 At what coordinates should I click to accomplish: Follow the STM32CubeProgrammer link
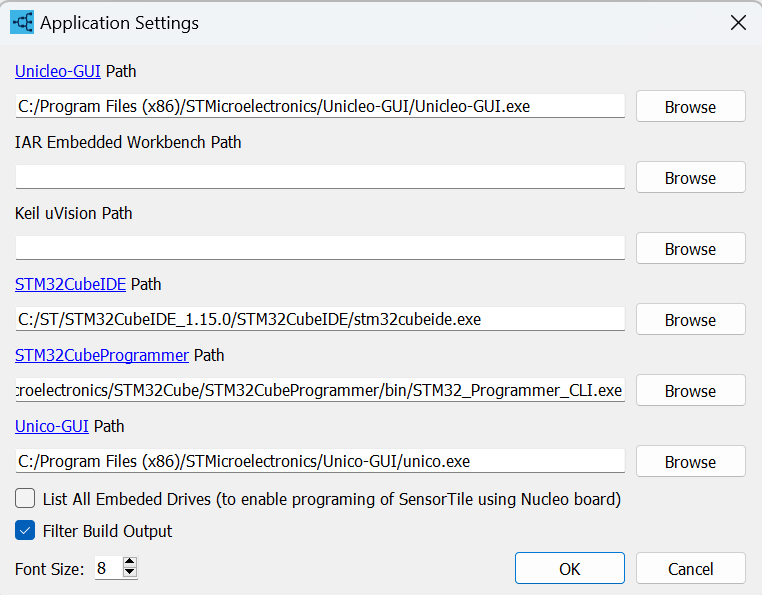tap(102, 355)
